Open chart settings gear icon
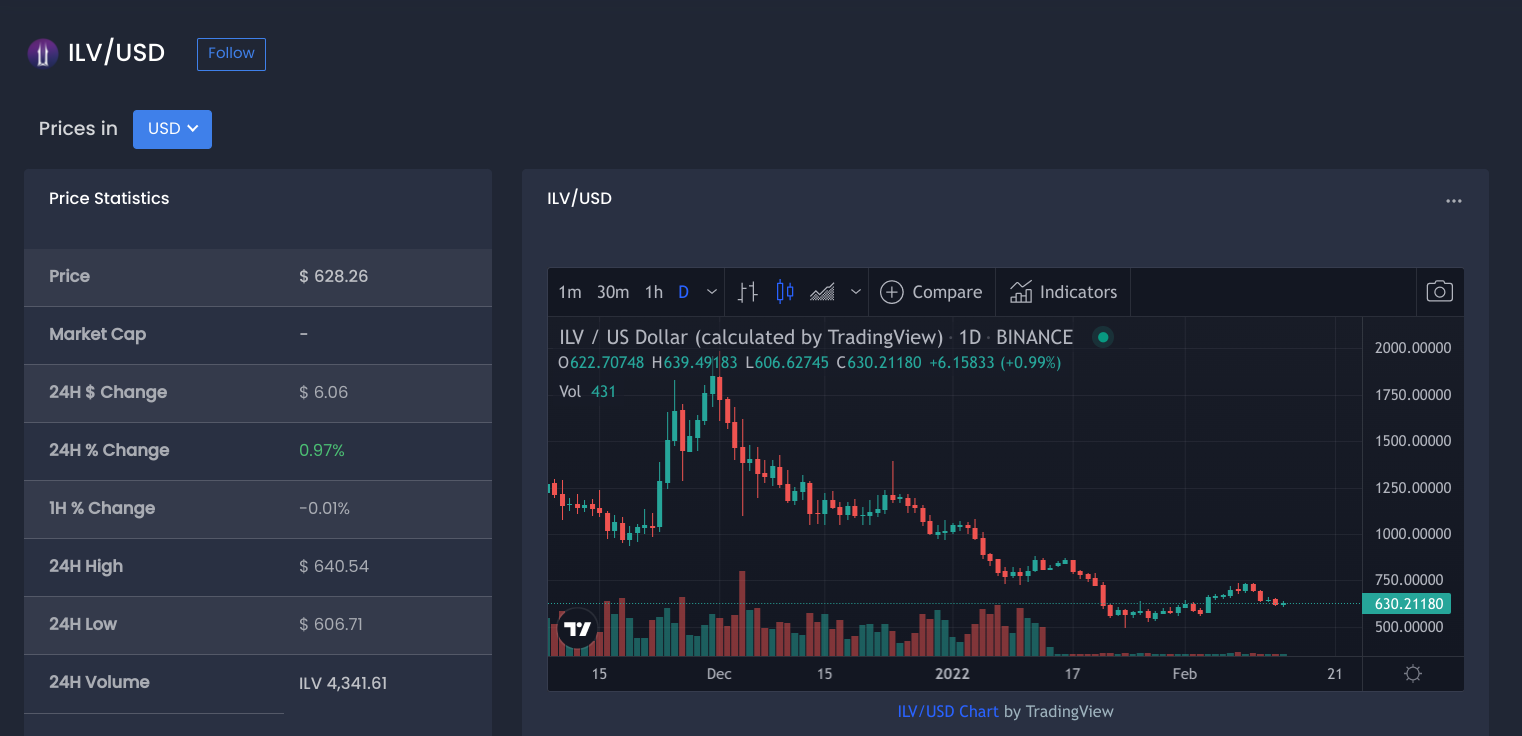 click(x=1413, y=673)
